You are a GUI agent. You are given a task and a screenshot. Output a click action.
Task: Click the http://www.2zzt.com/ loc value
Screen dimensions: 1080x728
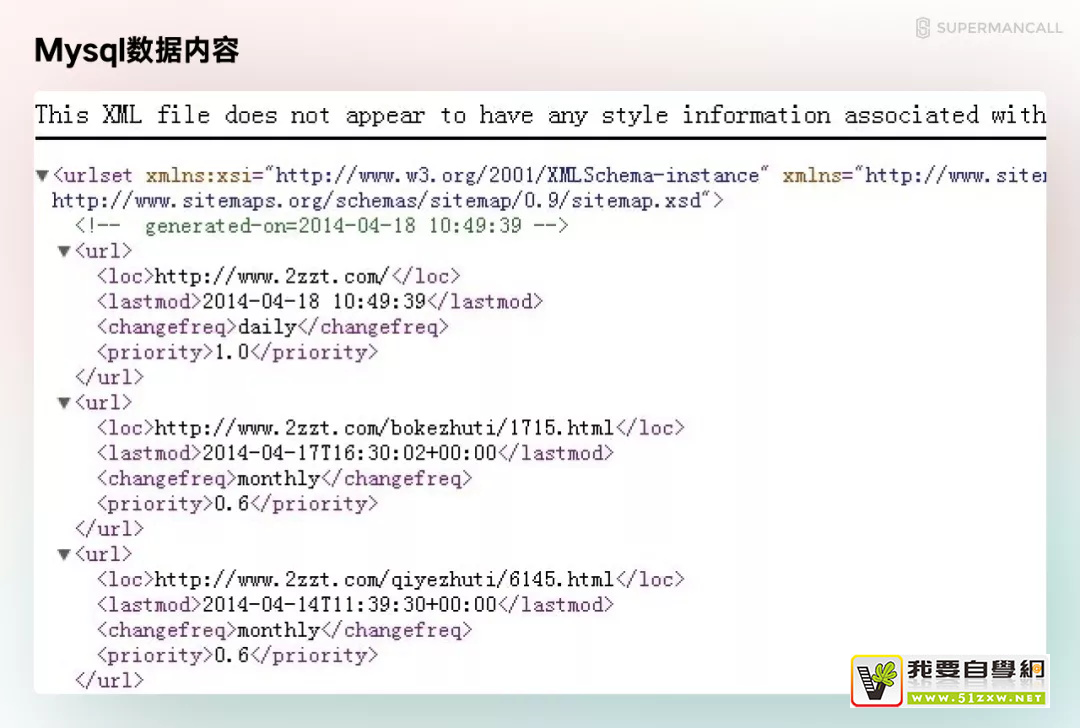tap(270, 276)
